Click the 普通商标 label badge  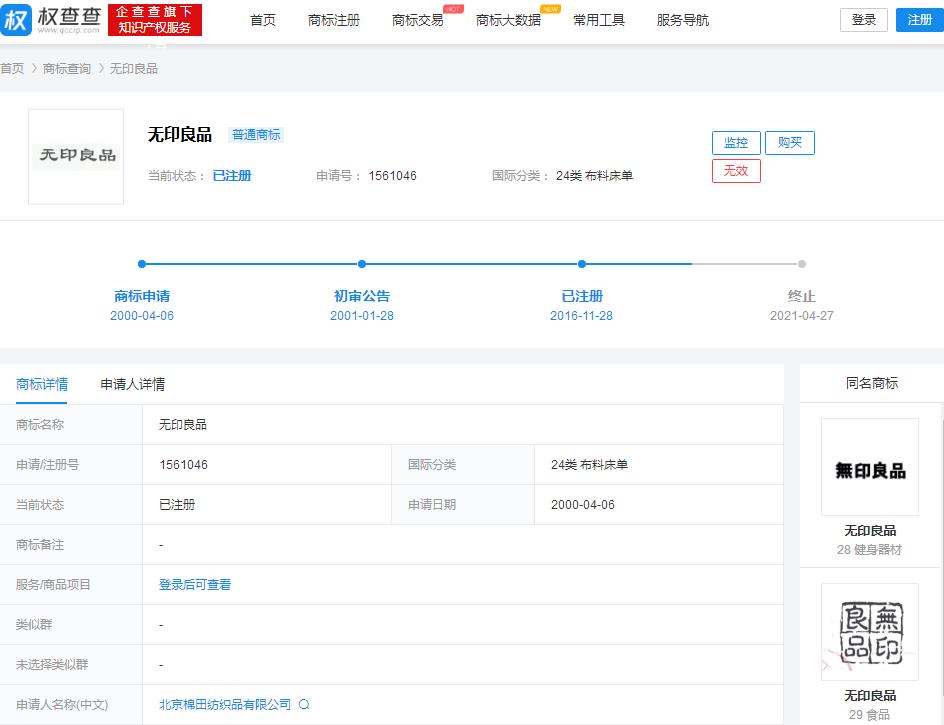tap(256, 134)
